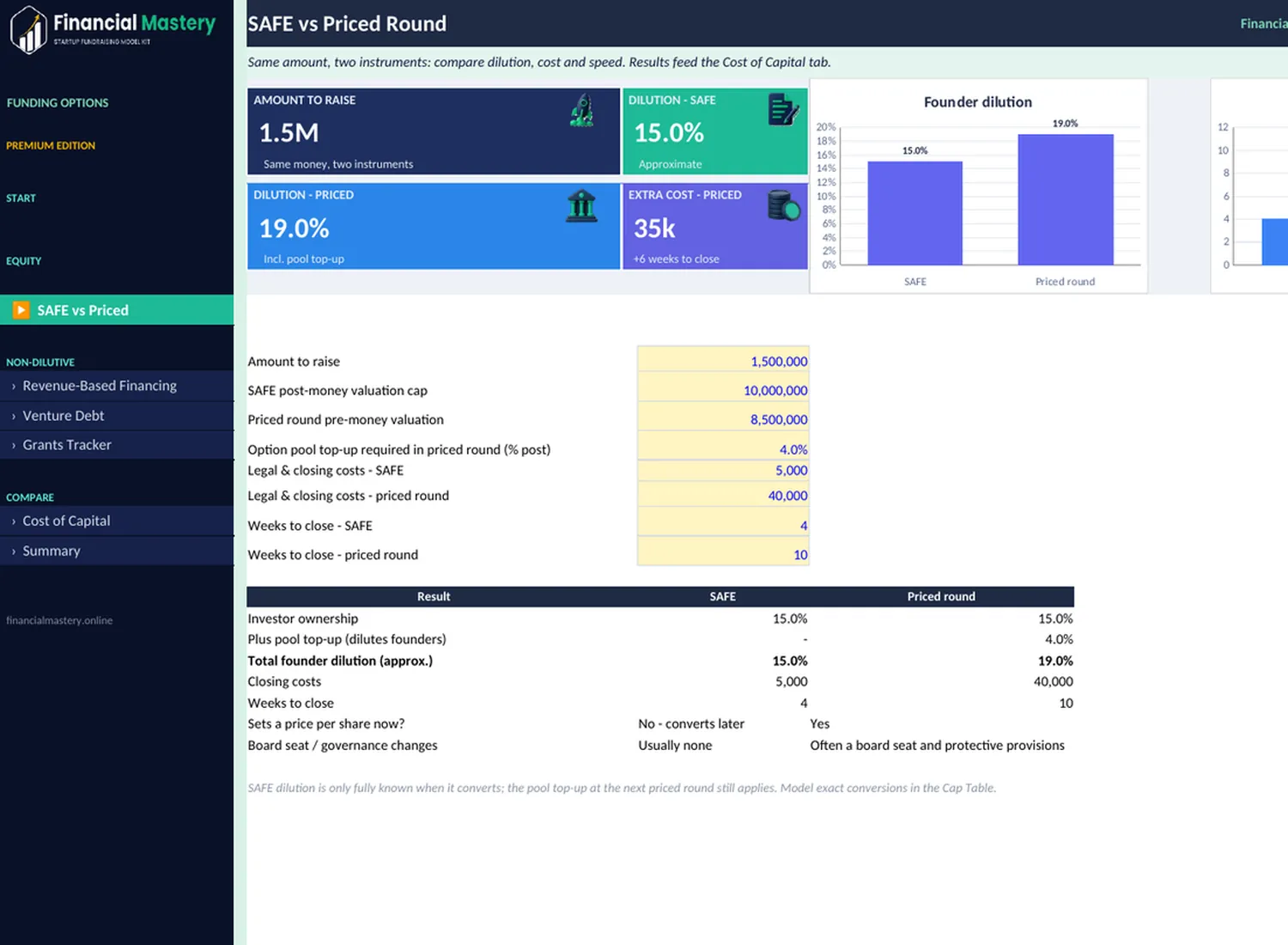Select the Total founder dilution (approx.) row label
1288x945 pixels.
coord(340,661)
